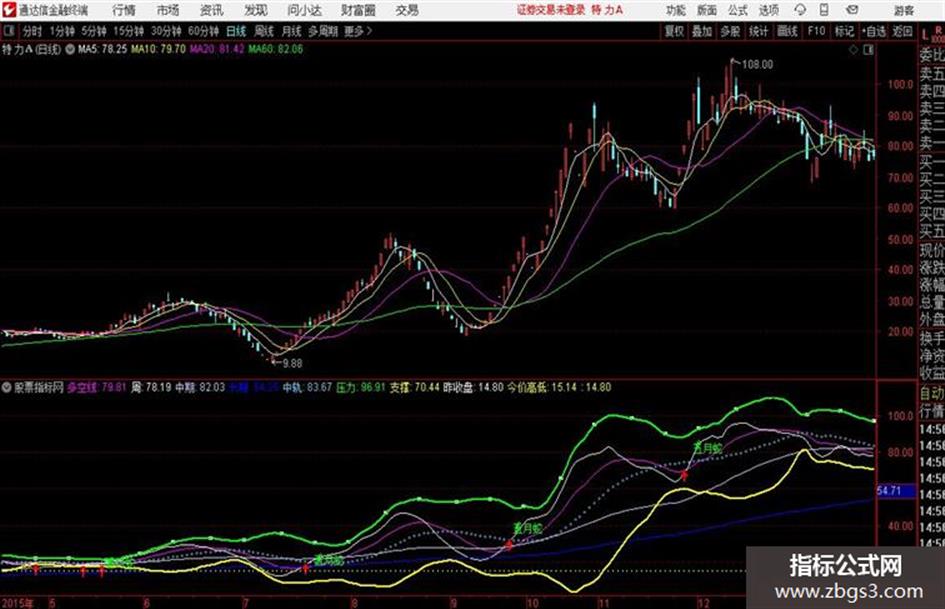The width and height of the screenshot is (945, 609).
Task: Open the F10 company info
Action: 816,31
